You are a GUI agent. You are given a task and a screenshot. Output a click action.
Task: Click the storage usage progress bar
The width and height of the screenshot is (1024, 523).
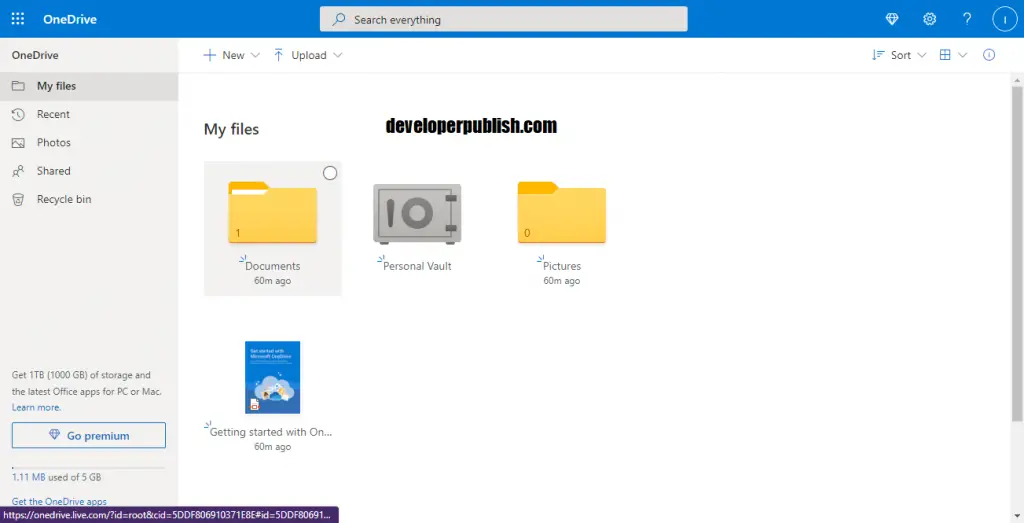(x=88, y=468)
